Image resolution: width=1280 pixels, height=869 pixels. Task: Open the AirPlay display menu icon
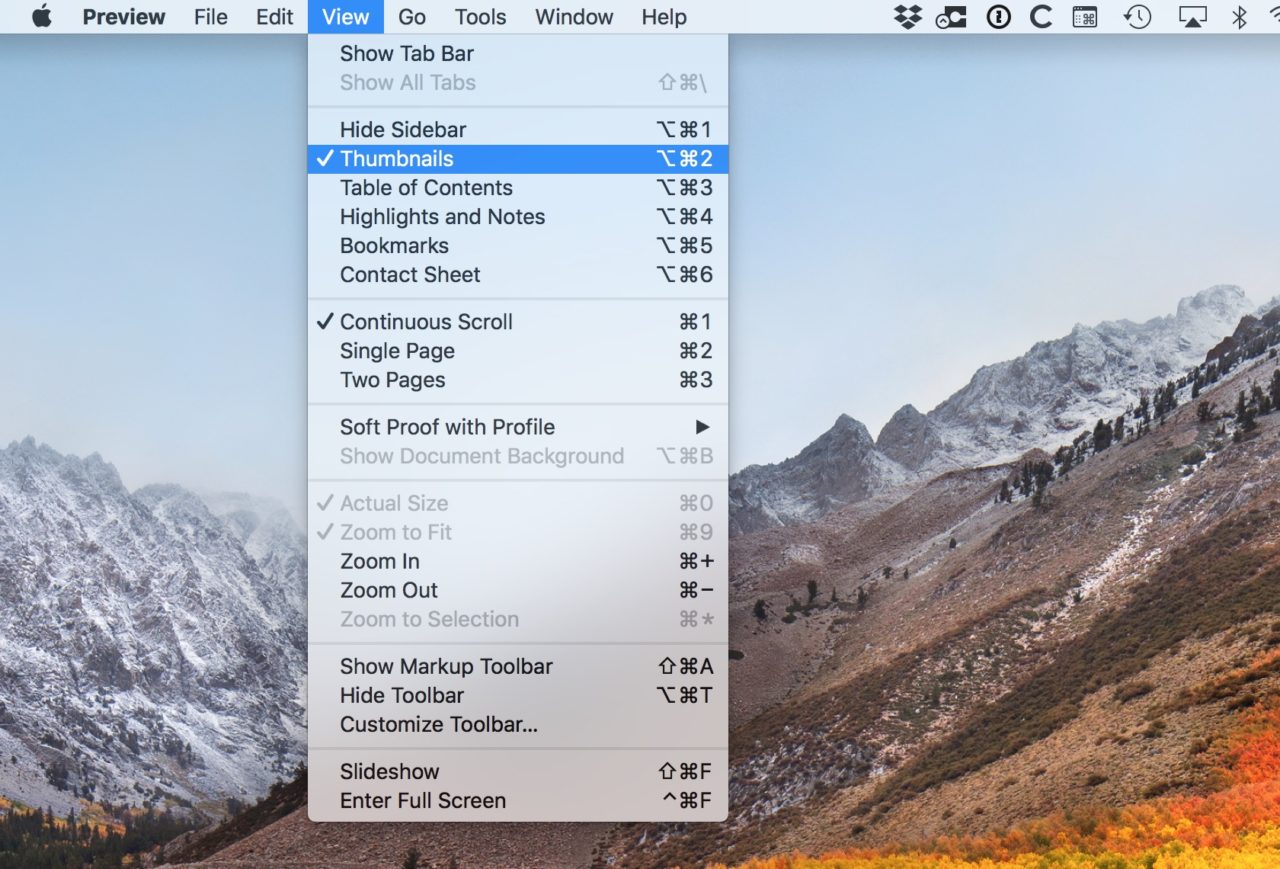pos(1192,16)
